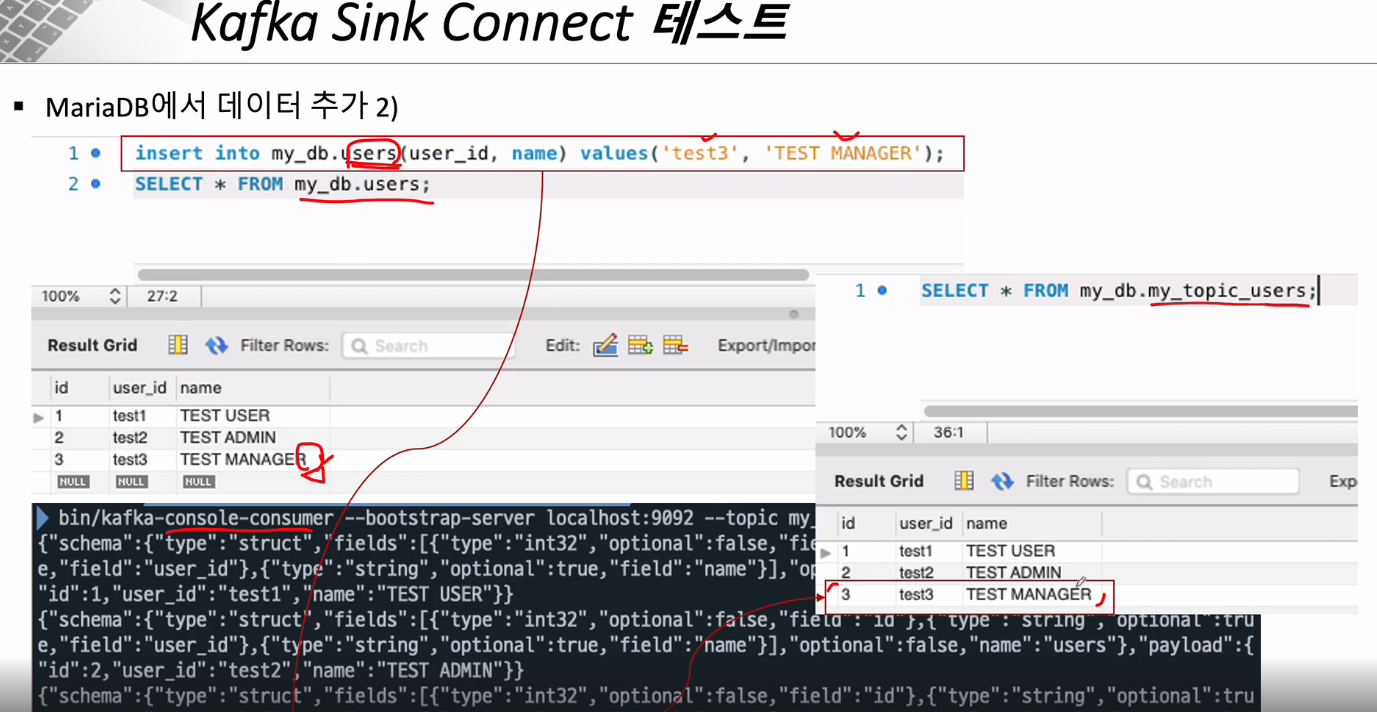Click the name header in my_topic_users table
Viewport: 1377px width, 712px height.
point(986,523)
